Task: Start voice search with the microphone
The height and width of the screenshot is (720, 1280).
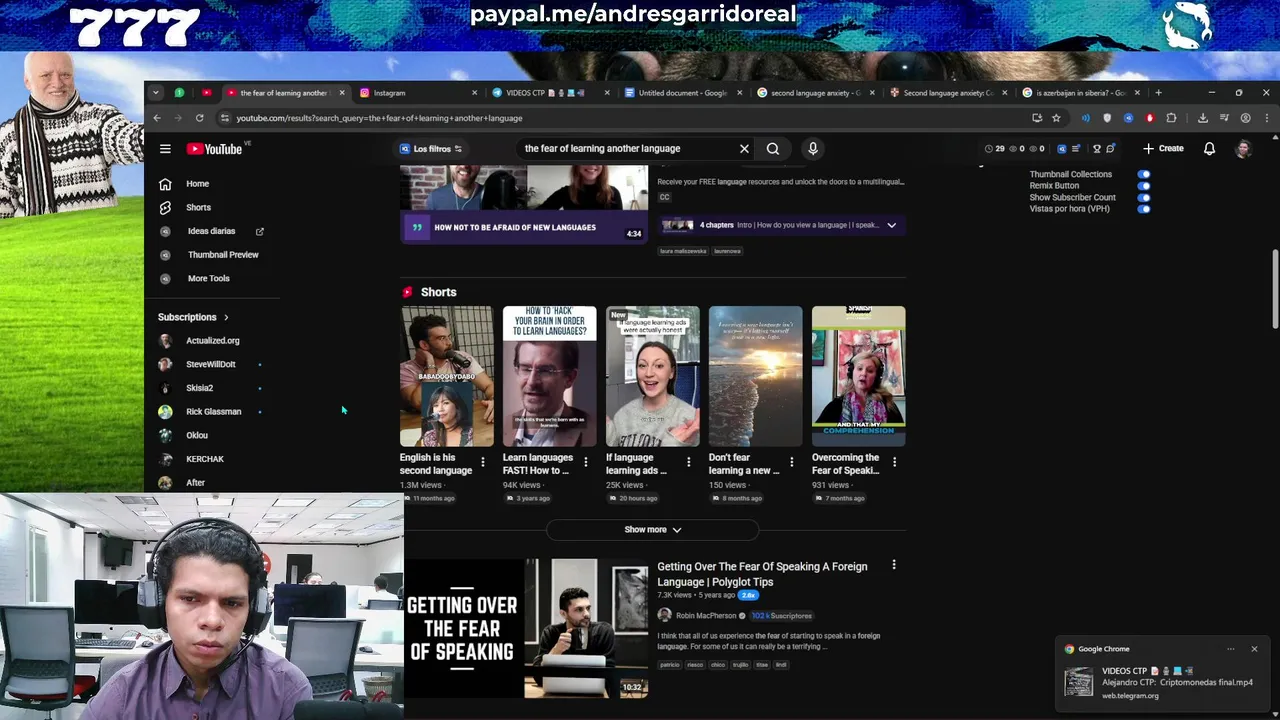Action: tap(813, 149)
